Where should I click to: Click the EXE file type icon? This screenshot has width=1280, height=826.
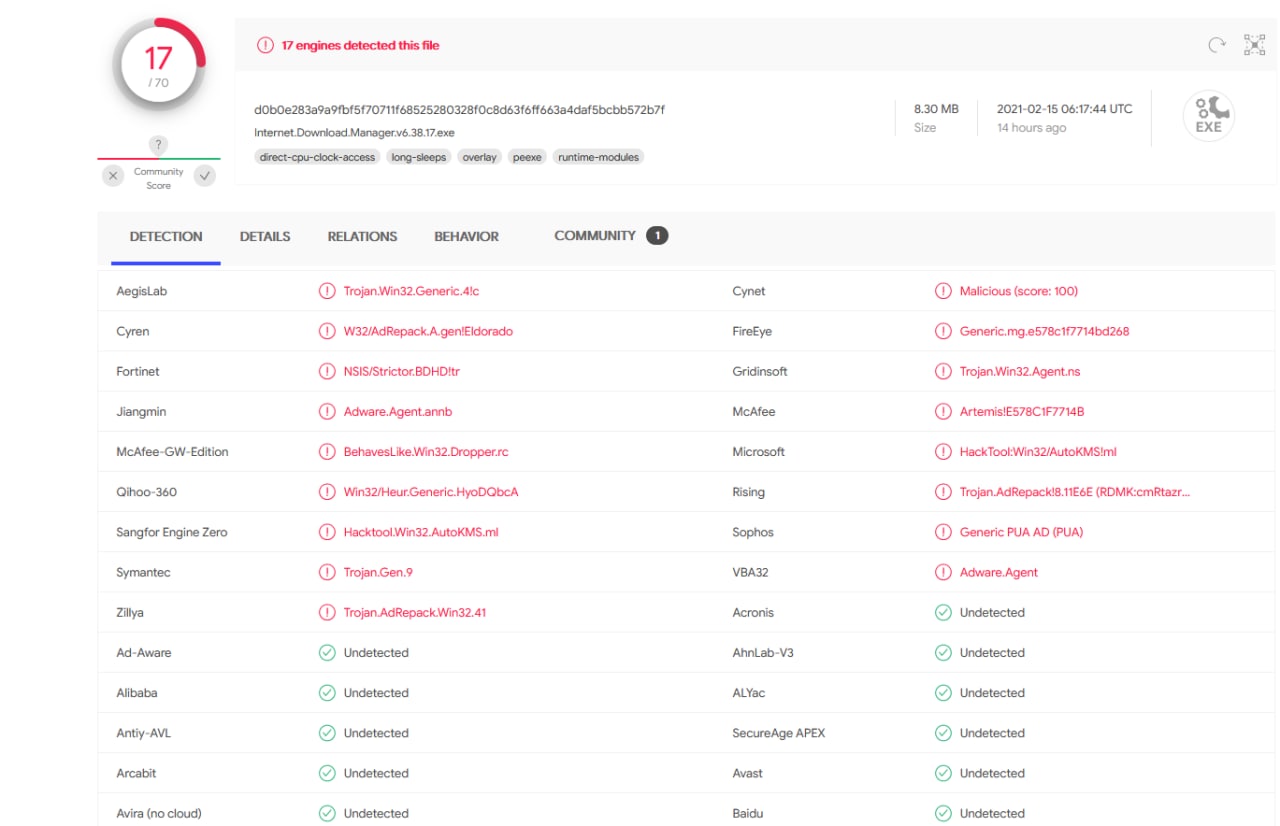point(1208,115)
